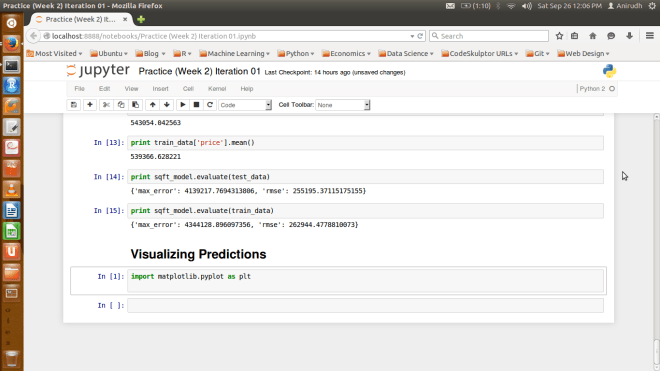The height and width of the screenshot is (371, 660).
Task: Open the cell type dropdown showing Code
Action: (x=245, y=105)
